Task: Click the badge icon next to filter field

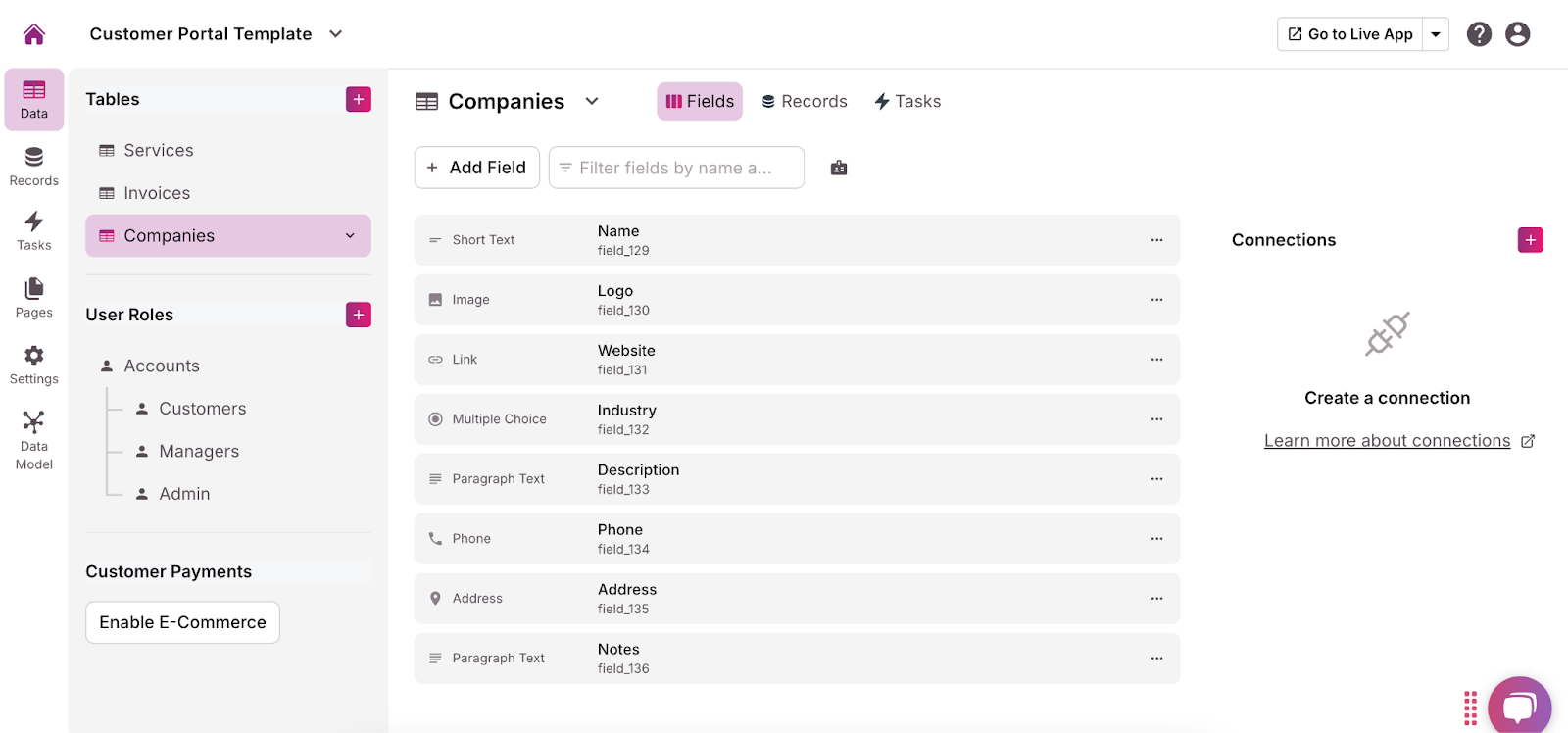Action: click(x=839, y=168)
